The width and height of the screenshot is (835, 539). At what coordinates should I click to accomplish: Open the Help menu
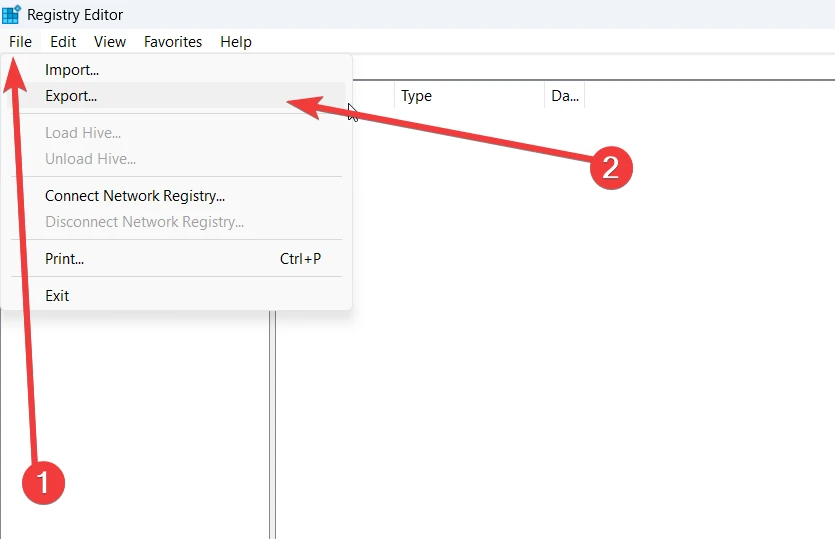[236, 42]
